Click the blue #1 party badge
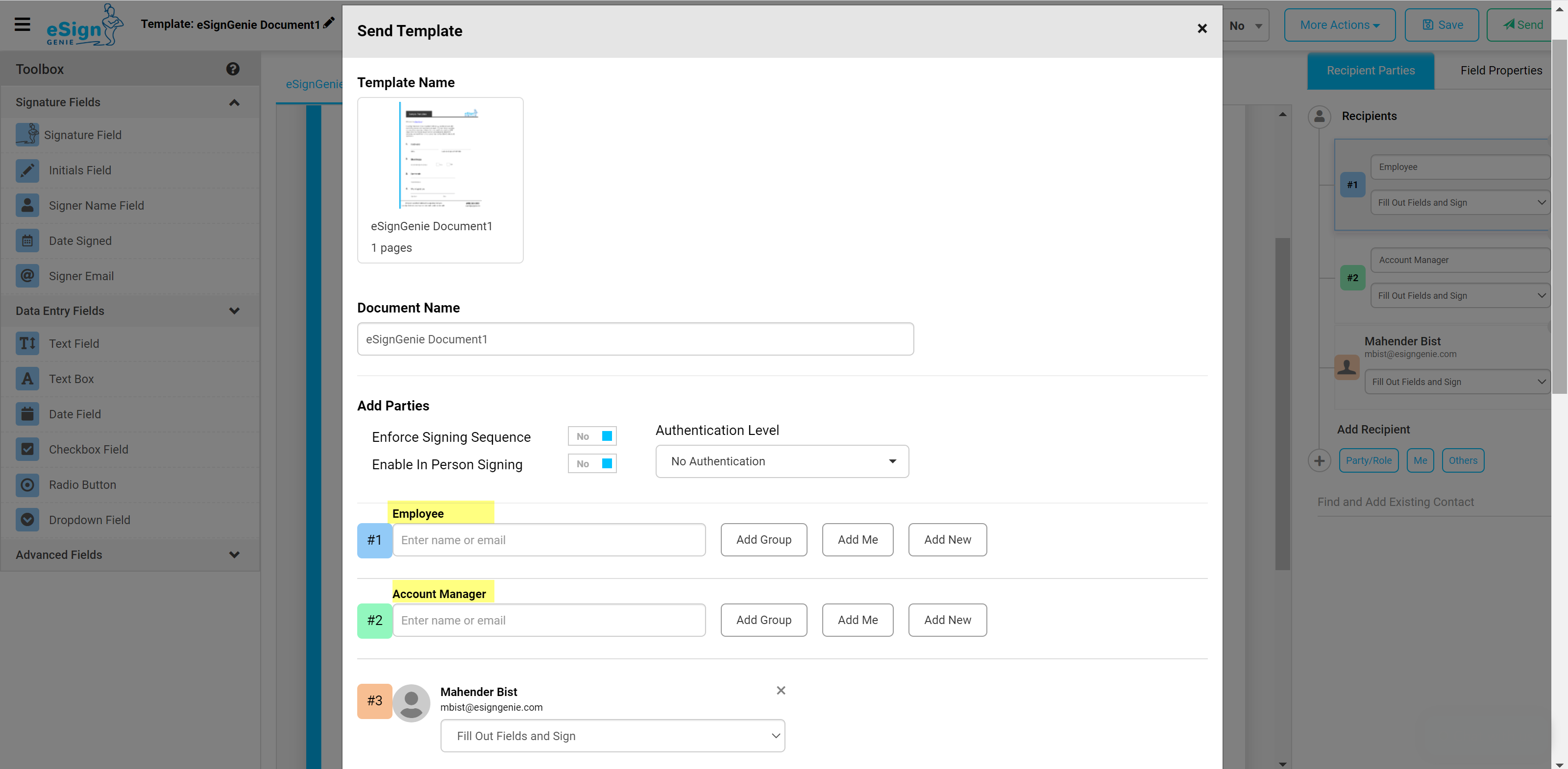Image resolution: width=1568 pixels, height=769 pixels. tap(374, 540)
